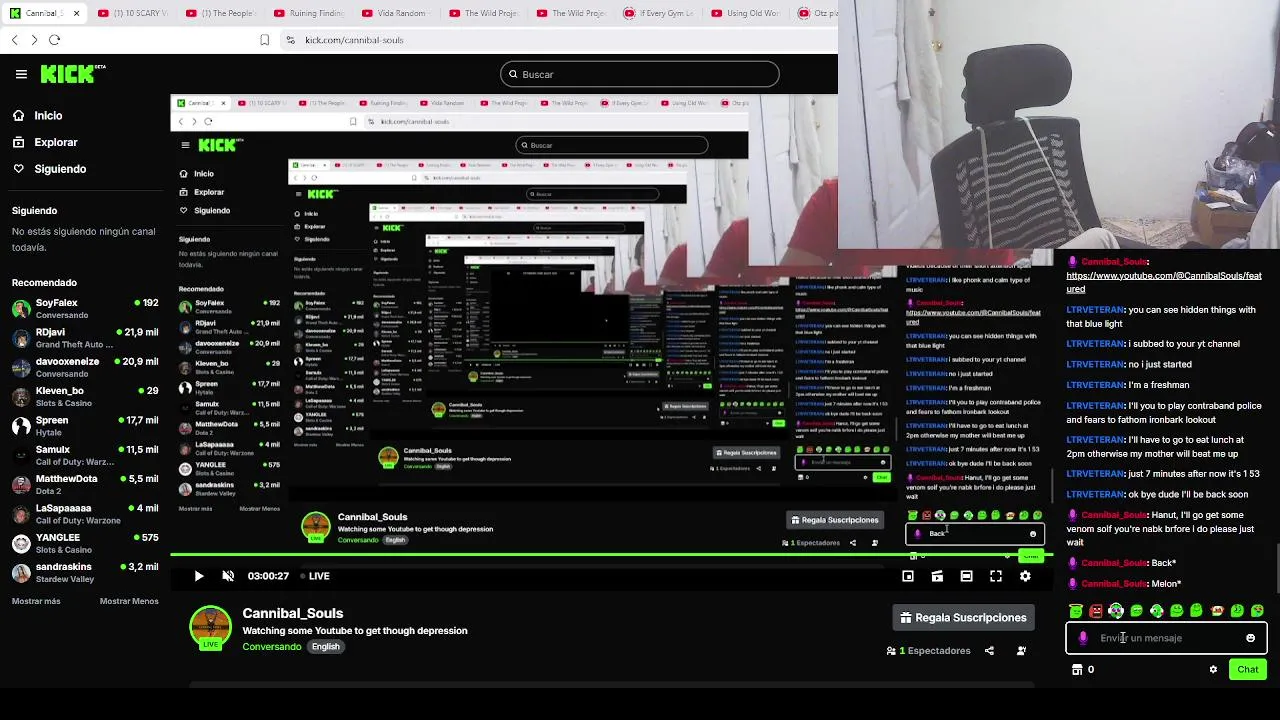The image size is (1280, 720).
Task: Click the search magnifier icon
Action: [513, 74]
